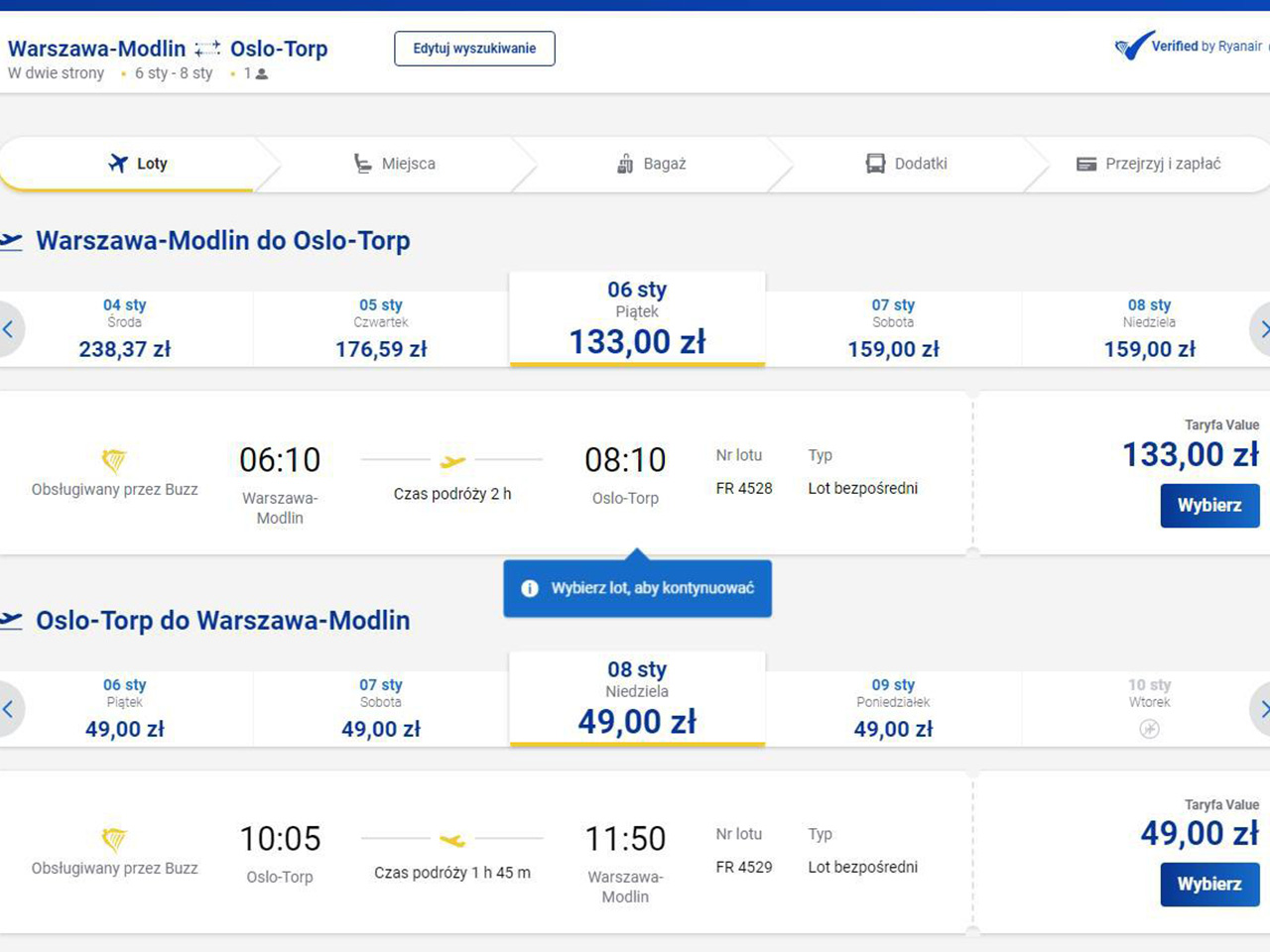Show later return dates with right arrow
The image size is (1270, 952).
pyautogui.click(x=1262, y=709)
